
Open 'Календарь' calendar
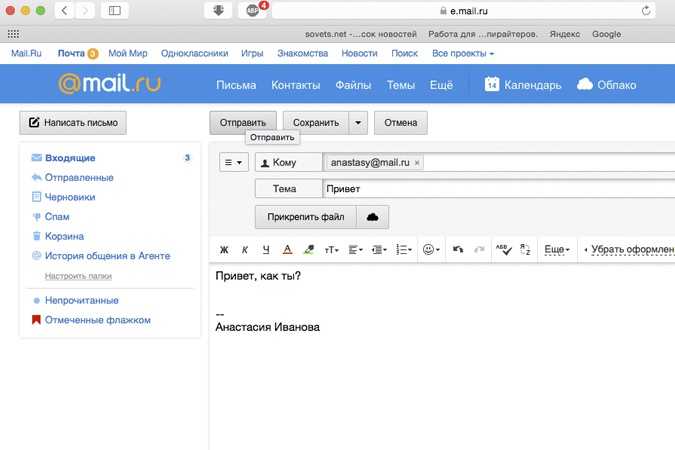point(523,85)
